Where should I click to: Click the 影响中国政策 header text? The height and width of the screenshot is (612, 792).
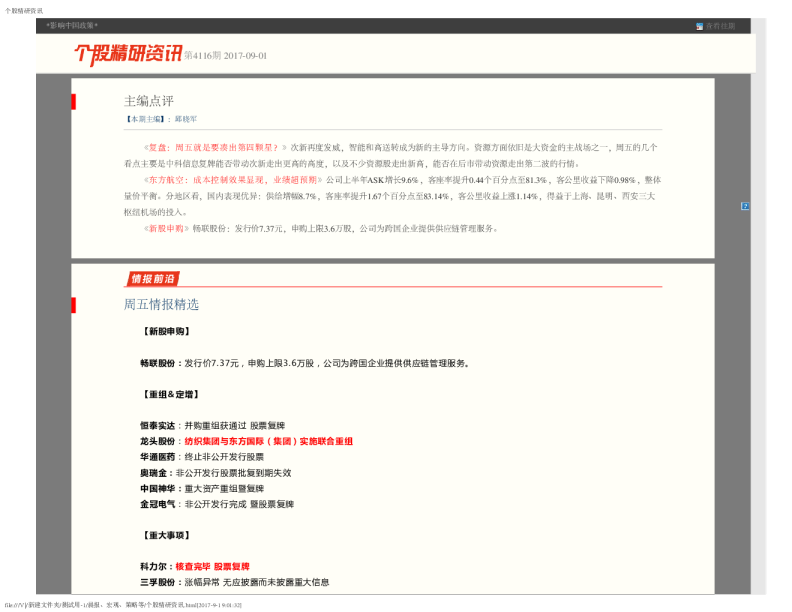point(72,25)
